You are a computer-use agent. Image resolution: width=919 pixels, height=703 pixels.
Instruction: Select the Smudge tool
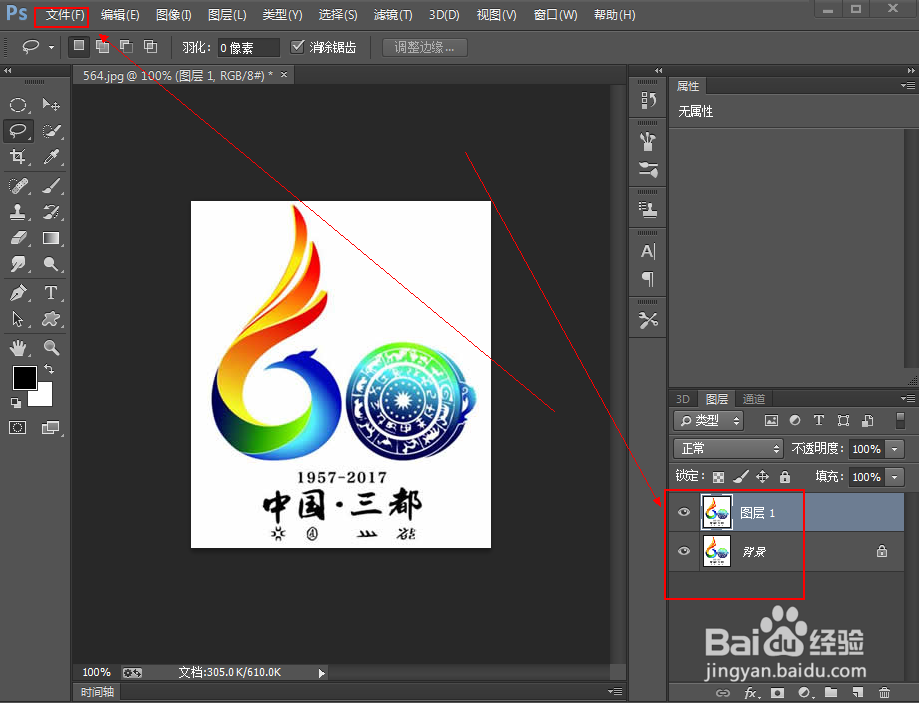point(18,264)
